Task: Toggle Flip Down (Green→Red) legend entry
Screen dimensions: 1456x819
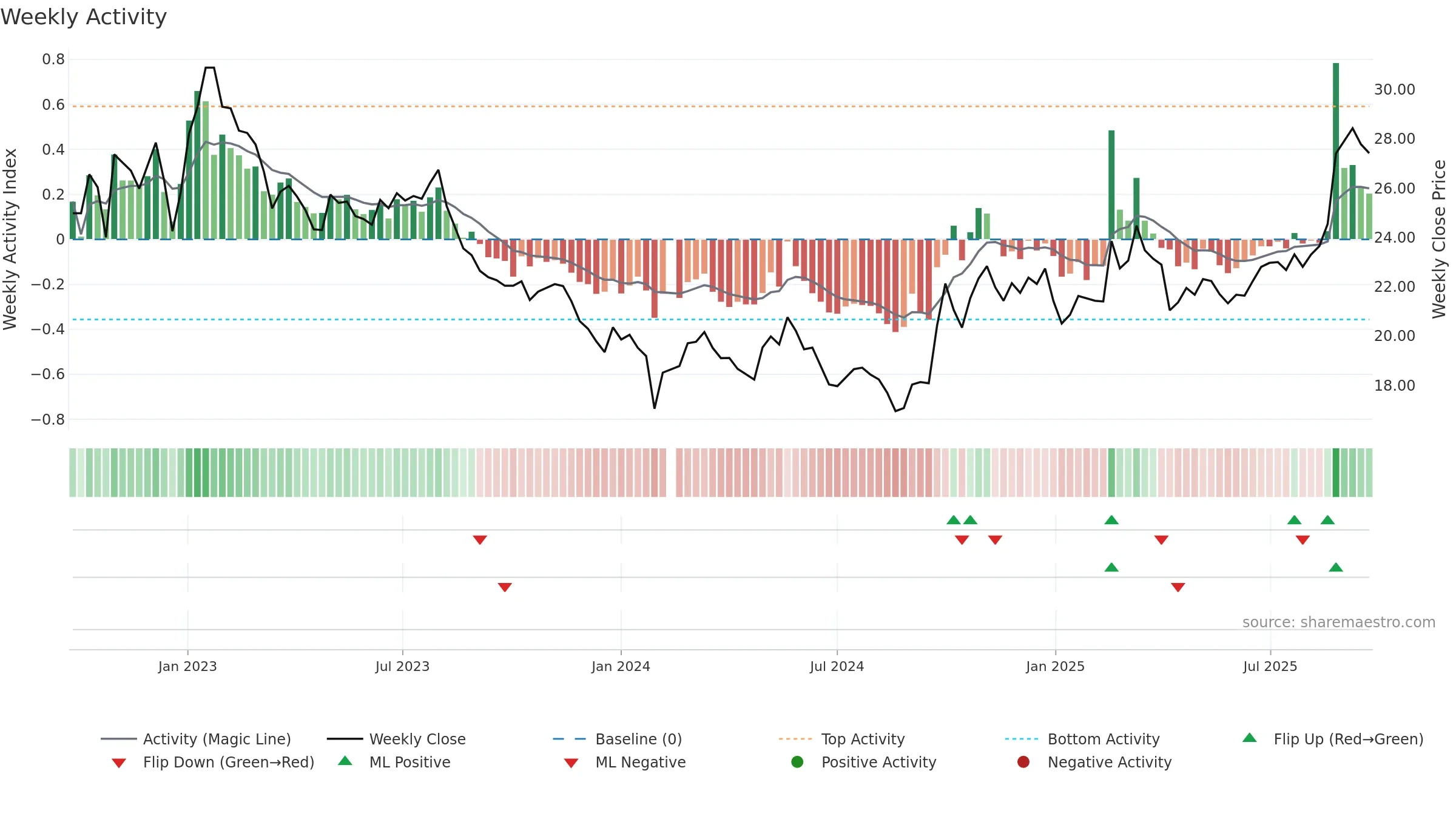Action: (213, 762)
